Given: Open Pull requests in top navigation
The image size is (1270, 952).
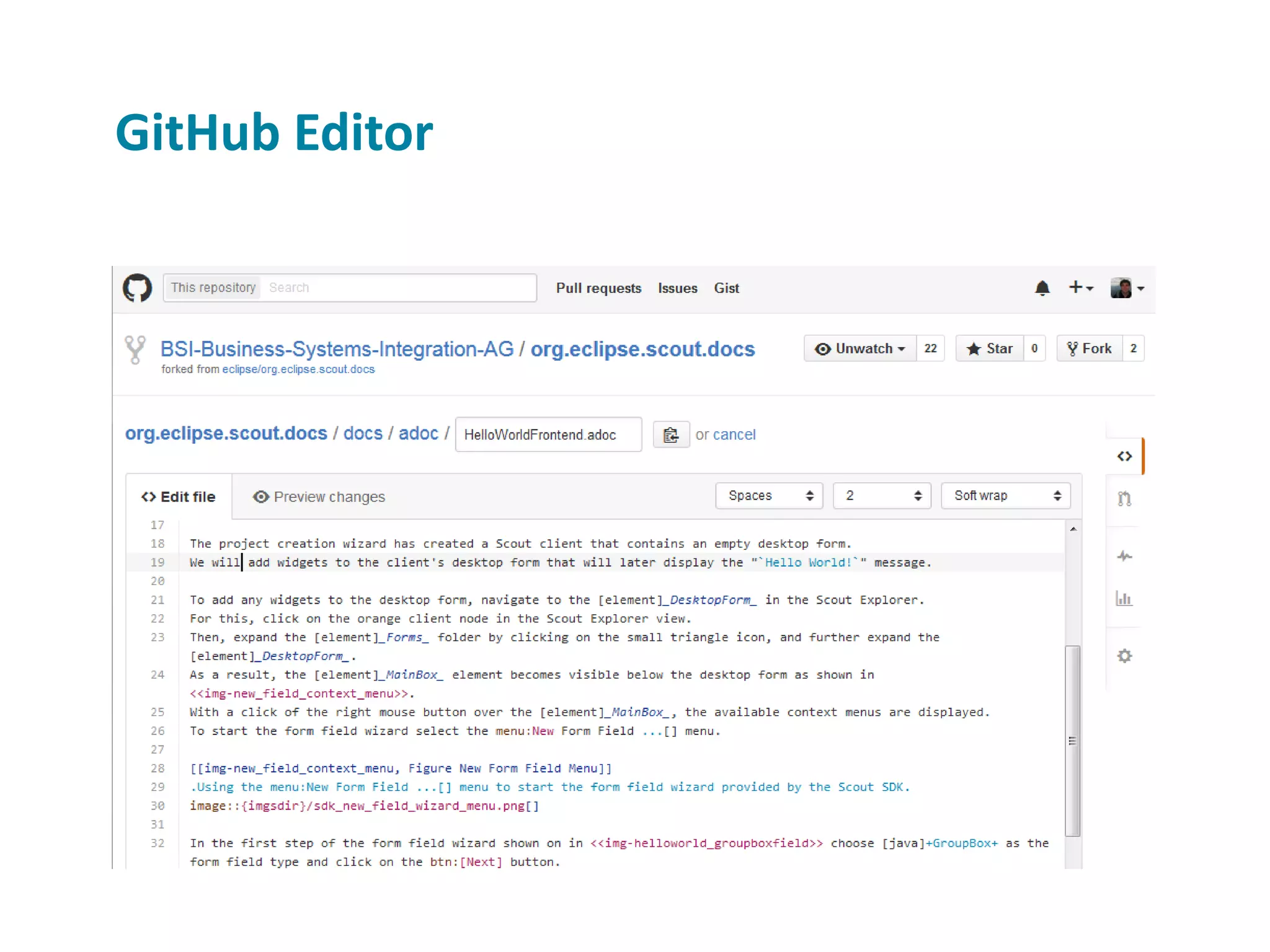Looking at the screenshot, I should tap(598, 288).
